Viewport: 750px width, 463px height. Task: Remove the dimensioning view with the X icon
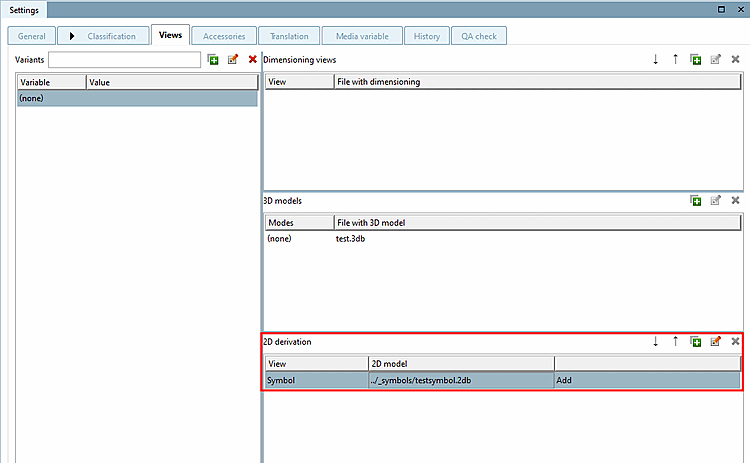[736, 59]
